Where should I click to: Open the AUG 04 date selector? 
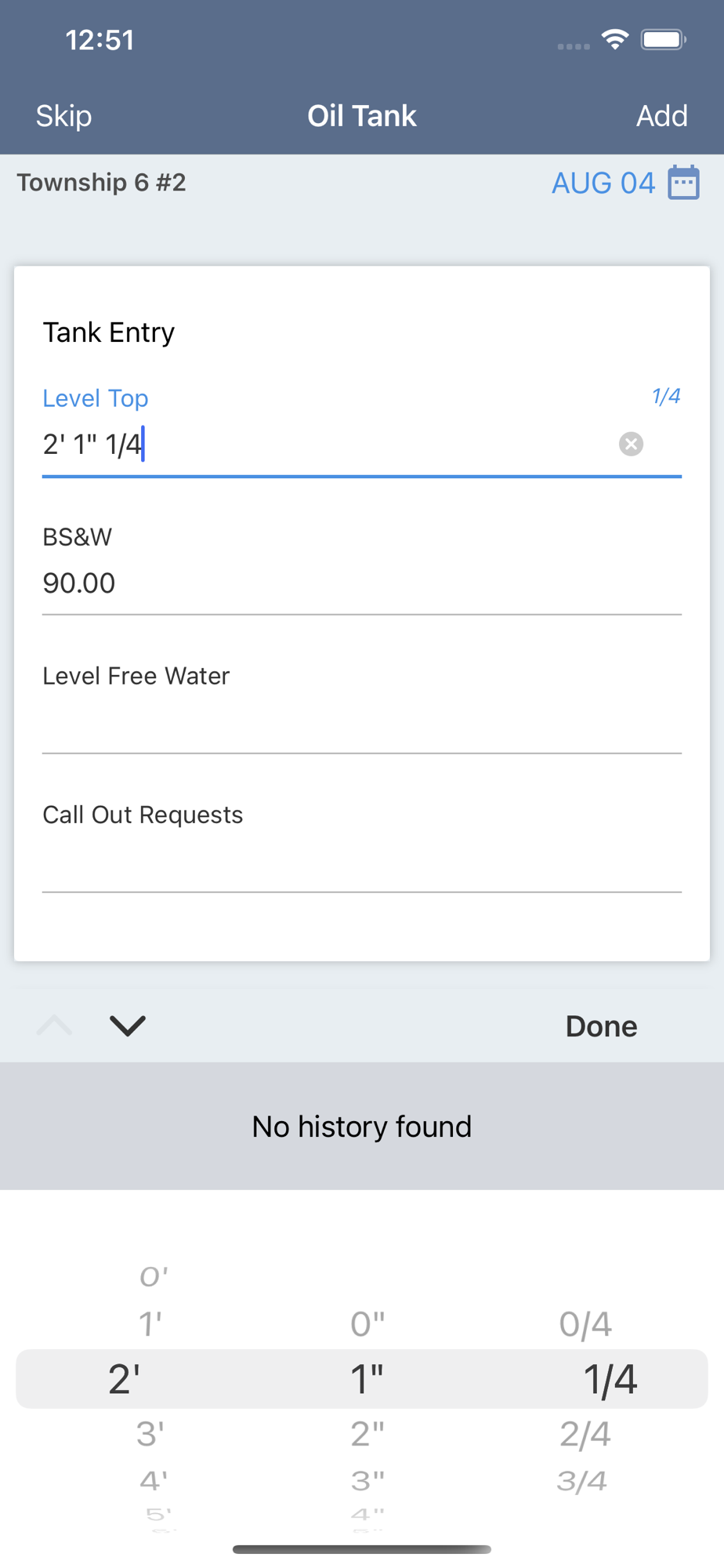(x=603, y=183)
